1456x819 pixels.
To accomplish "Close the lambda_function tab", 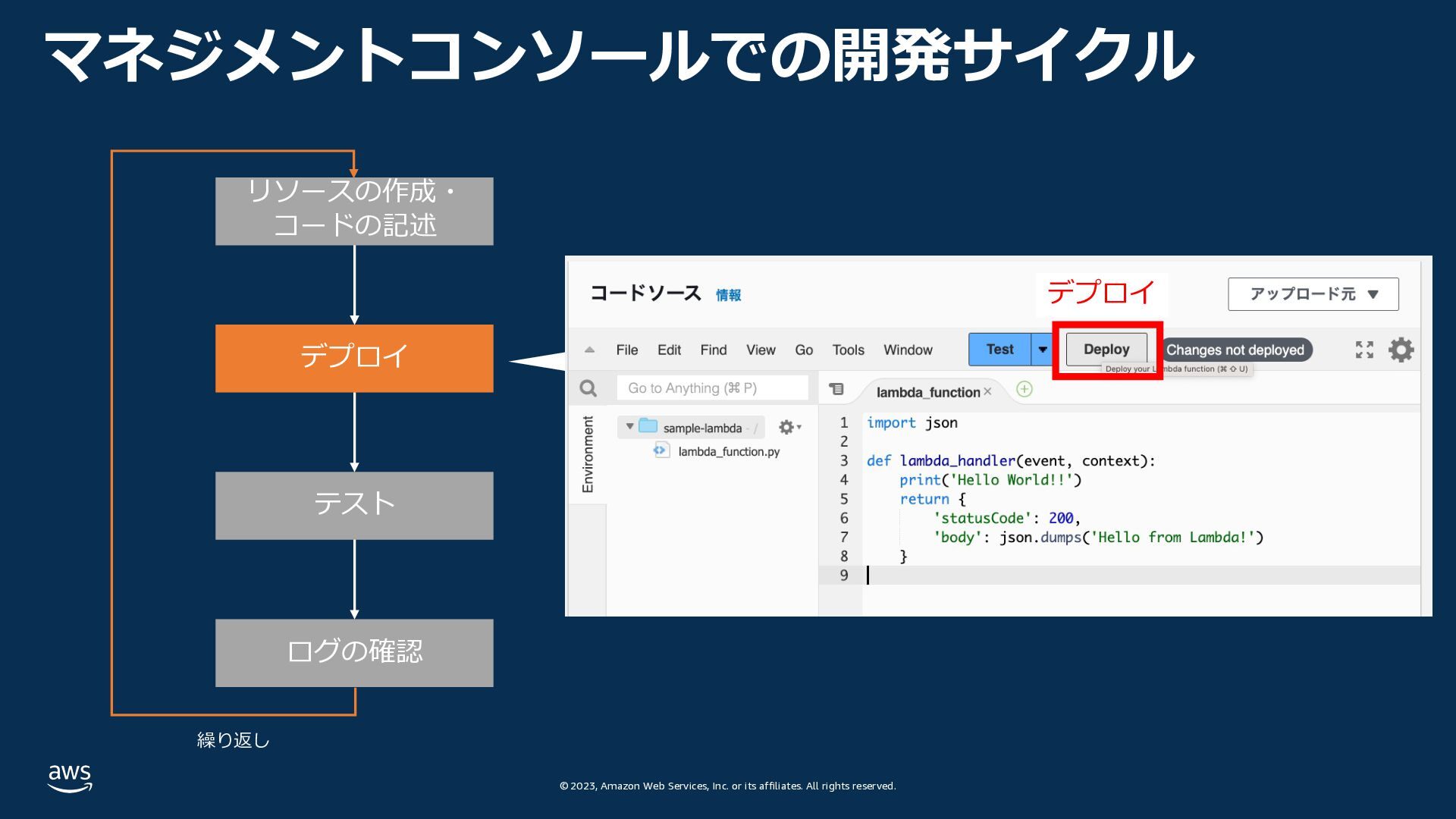I will pyautogui.click(x=987, y=392).
